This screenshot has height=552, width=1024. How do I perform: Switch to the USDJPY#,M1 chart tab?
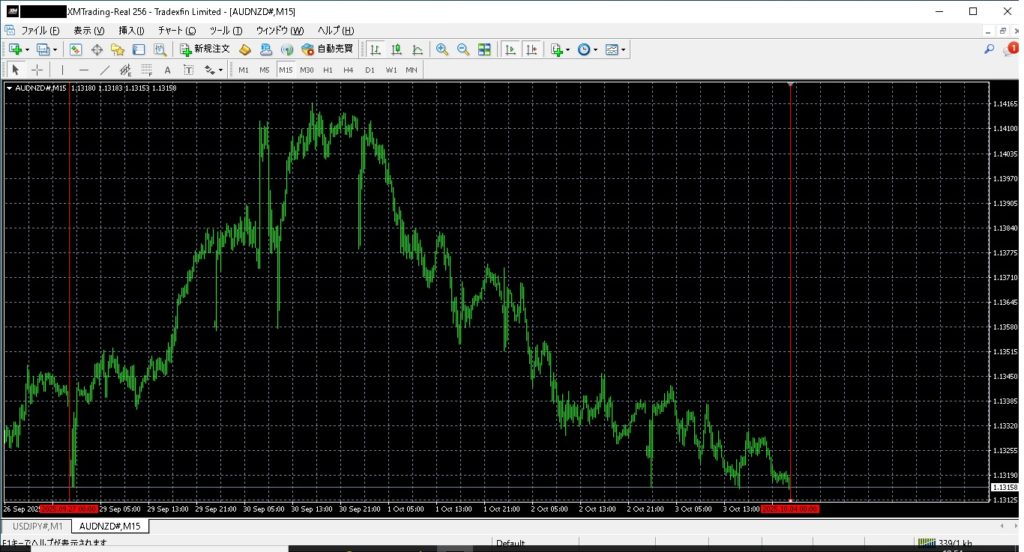(34, 526)
